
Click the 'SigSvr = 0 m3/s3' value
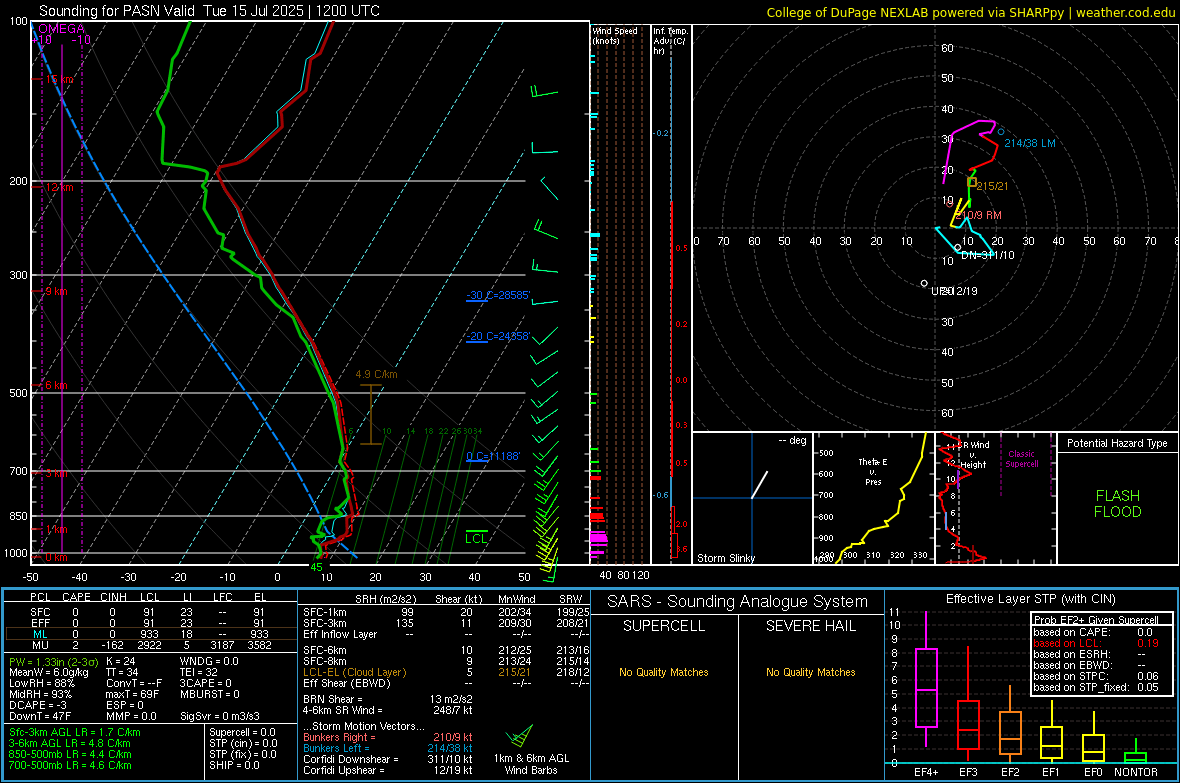coord(220,716)
